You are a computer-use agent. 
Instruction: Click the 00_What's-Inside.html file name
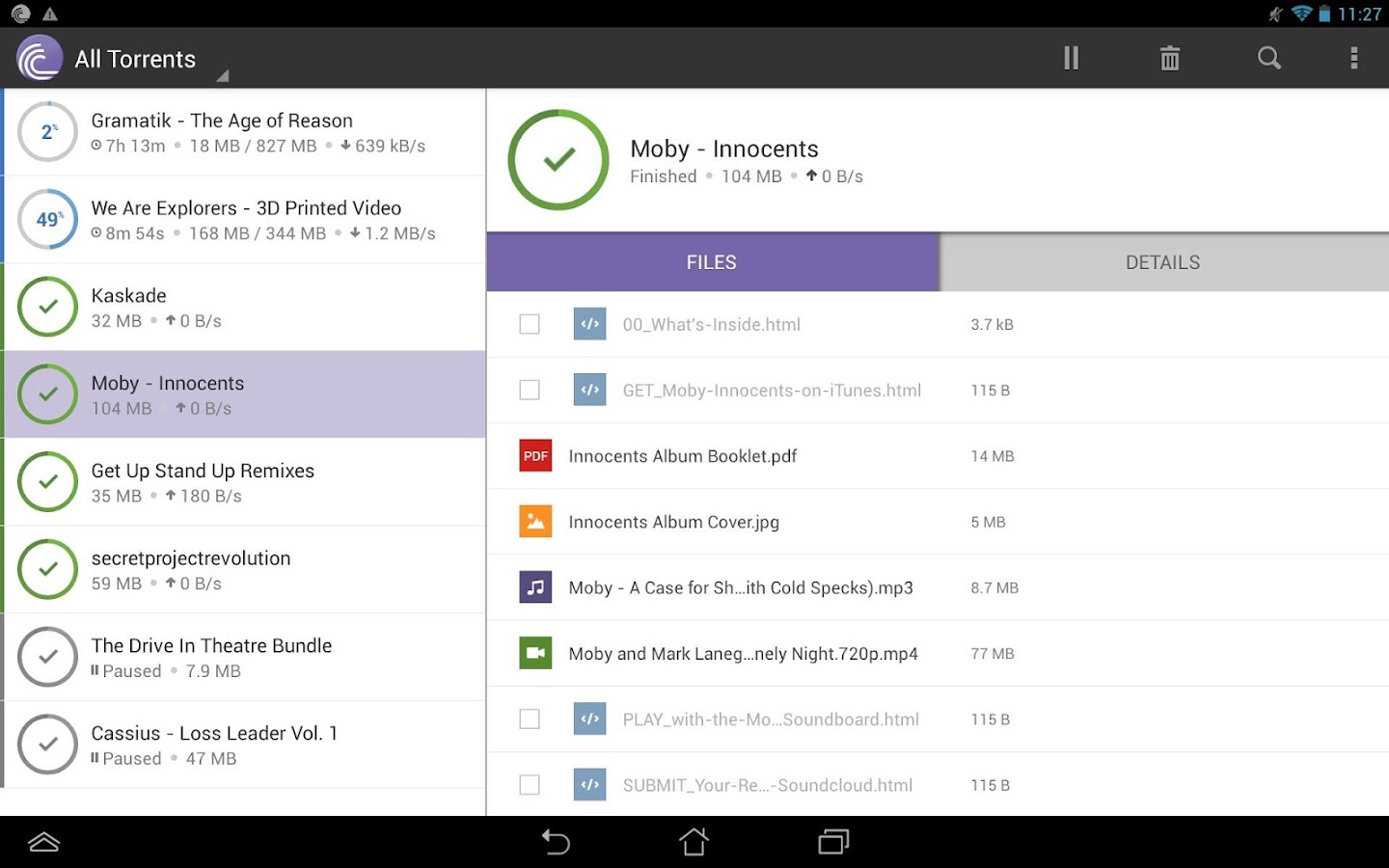pyautogui.click(x=712, y=325)
